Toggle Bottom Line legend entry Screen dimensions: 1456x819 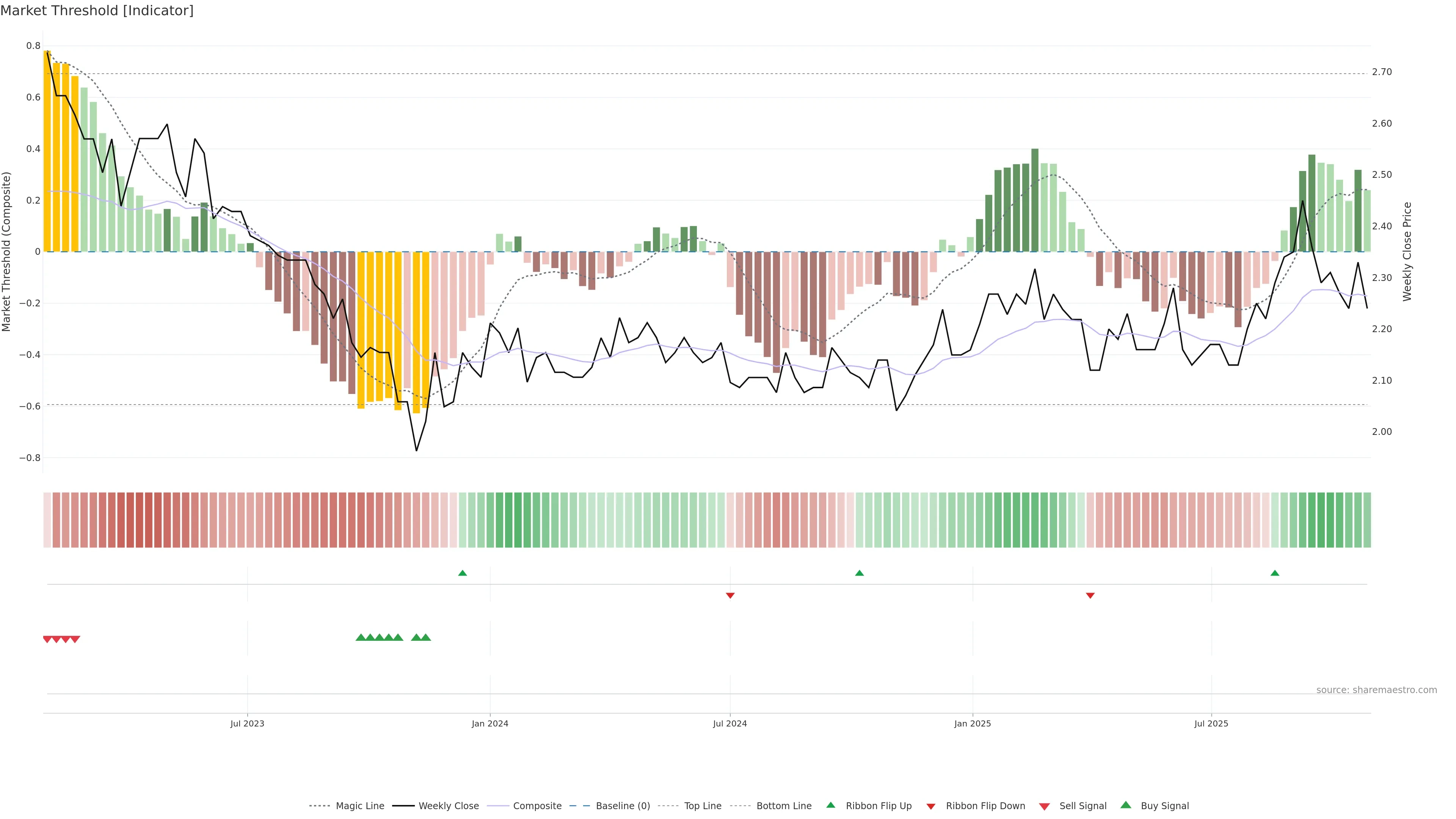coord(783,806)
